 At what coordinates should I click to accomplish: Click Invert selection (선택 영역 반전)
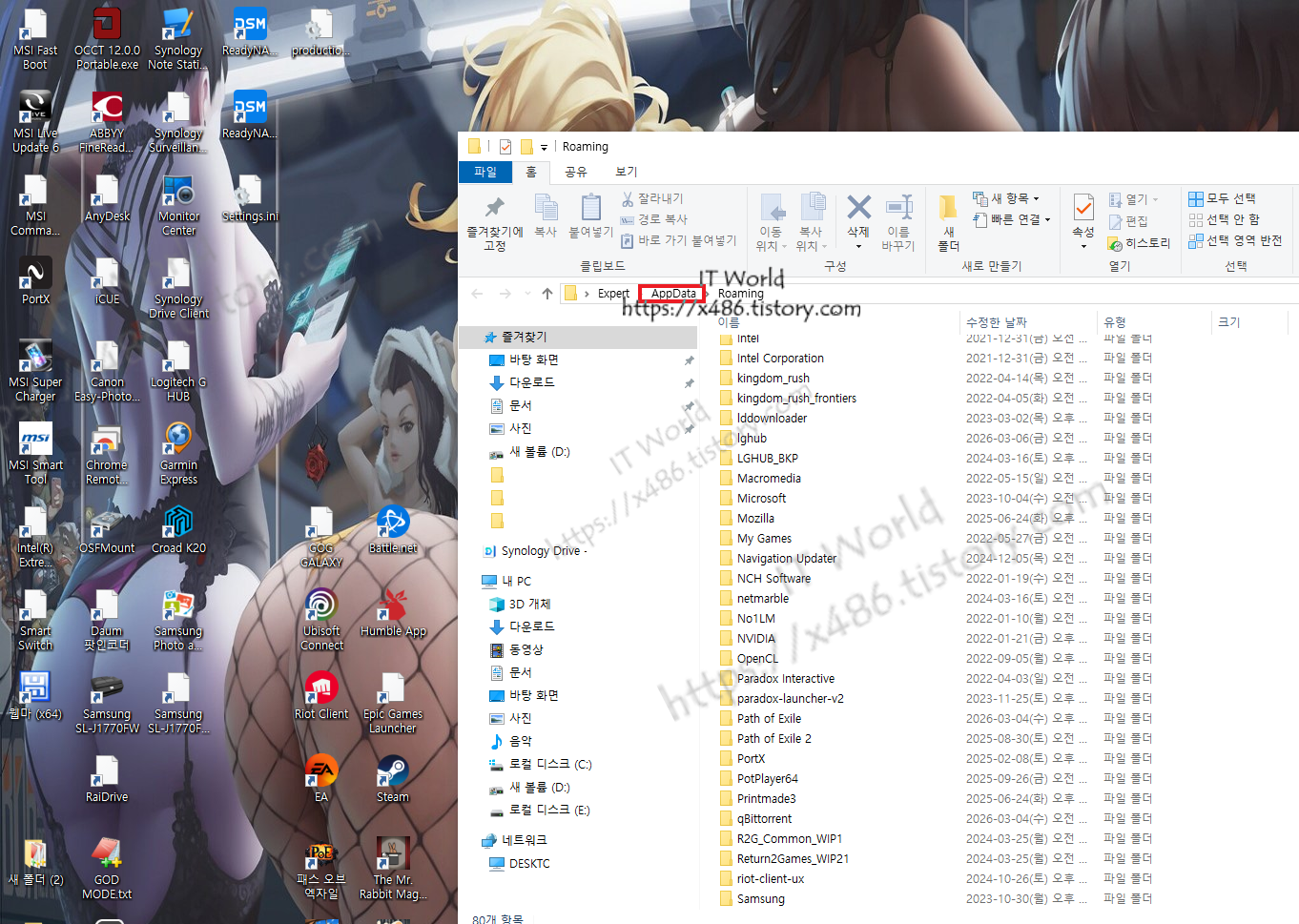(1235, 240)
